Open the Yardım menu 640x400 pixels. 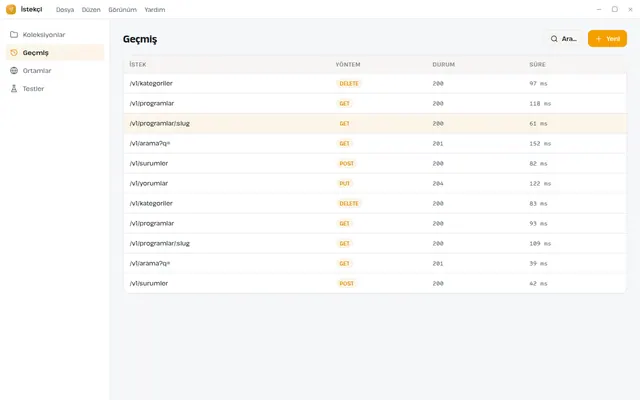pos(155,9)
